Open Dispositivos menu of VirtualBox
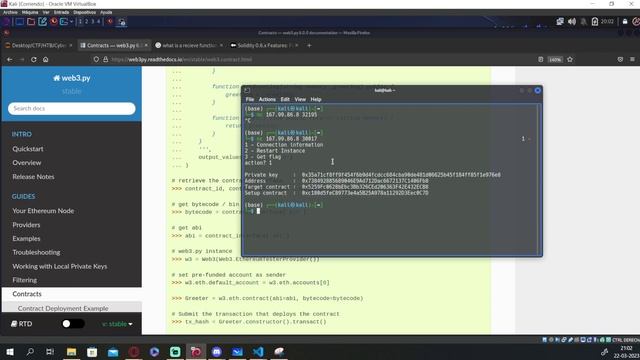This screenshot has height=360, width=640. [x=84, y=12]
